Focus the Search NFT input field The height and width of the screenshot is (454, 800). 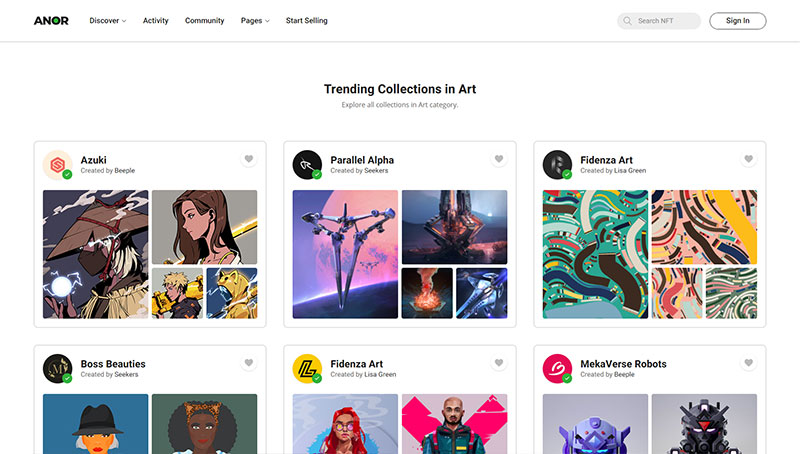[x=659, y=21]
